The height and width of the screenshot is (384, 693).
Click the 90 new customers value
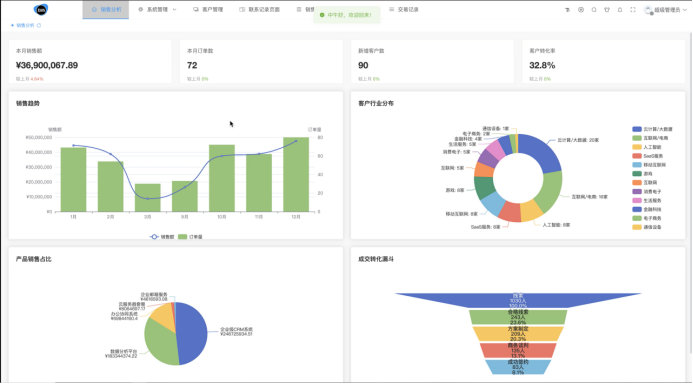coord(363,65)
